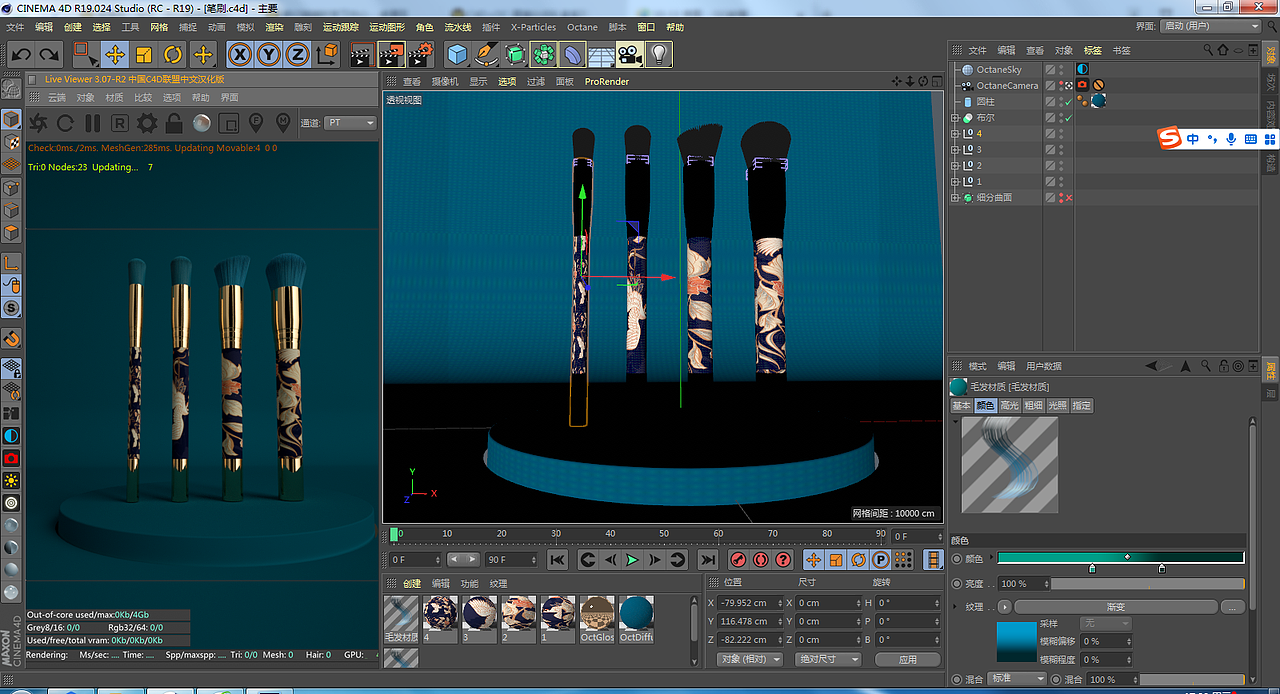The height and width of the screenshot is (694, 1280).
Task: Switch to the 高光 material tab
Action: [1010, 406]
